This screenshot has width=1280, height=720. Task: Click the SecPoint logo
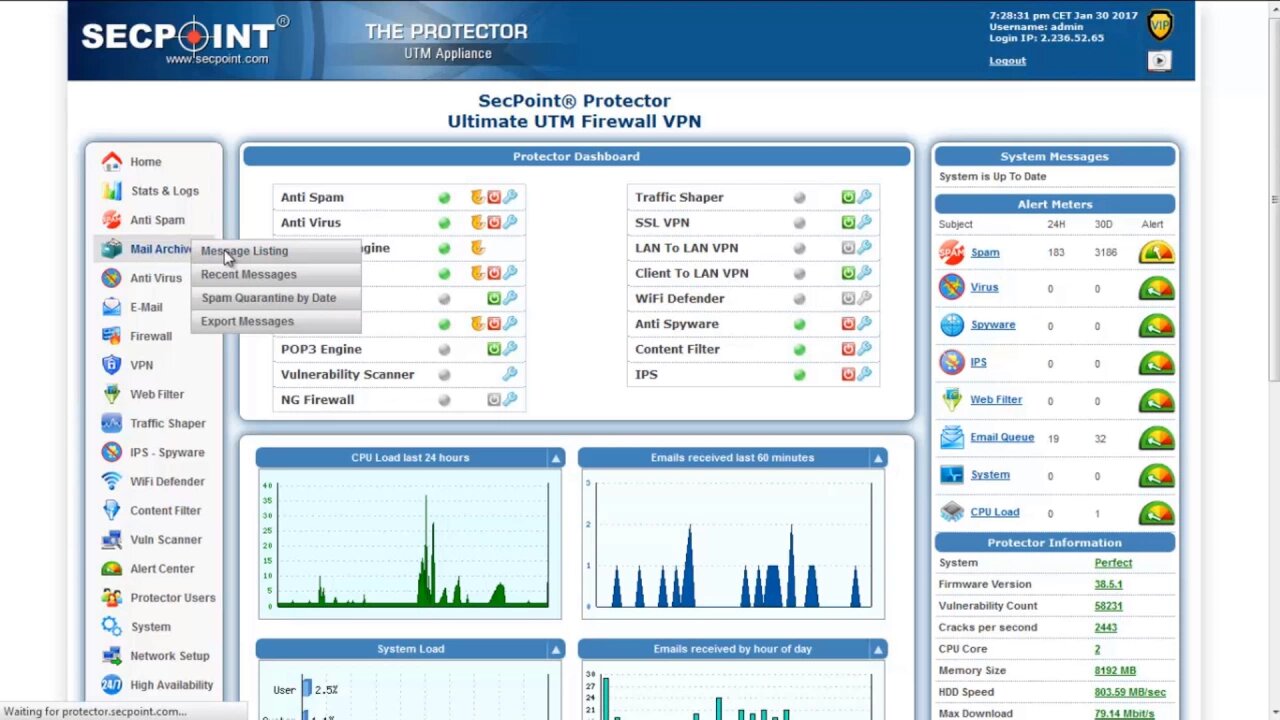click(185, 38)
